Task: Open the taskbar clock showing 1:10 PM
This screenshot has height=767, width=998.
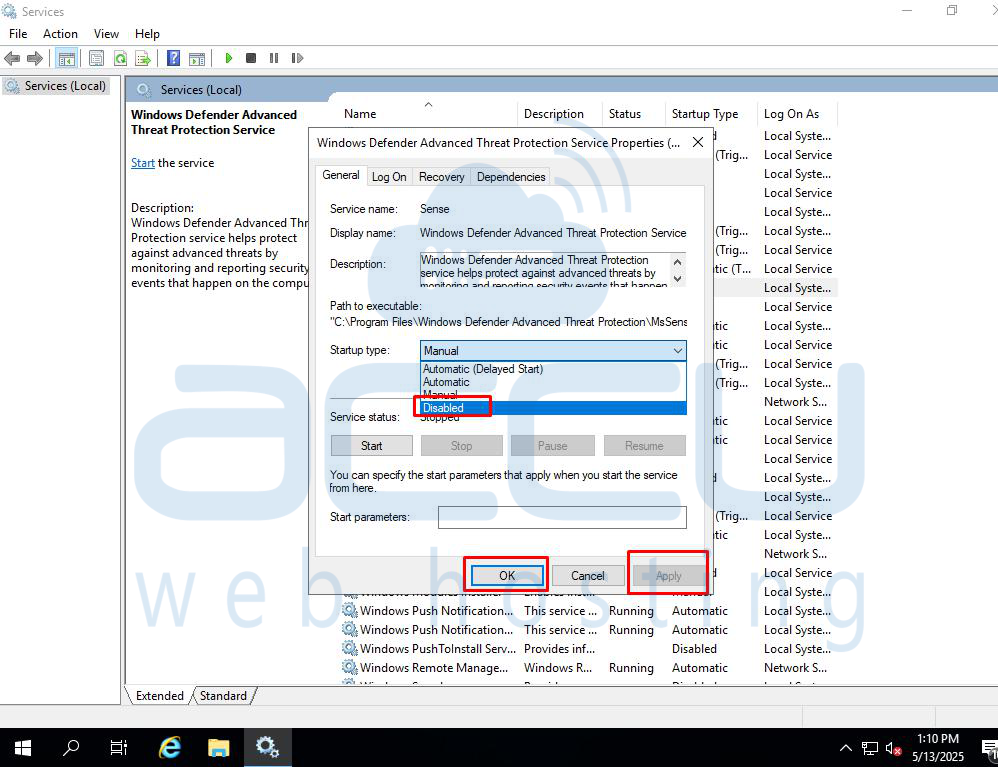Action: point(938,747)
